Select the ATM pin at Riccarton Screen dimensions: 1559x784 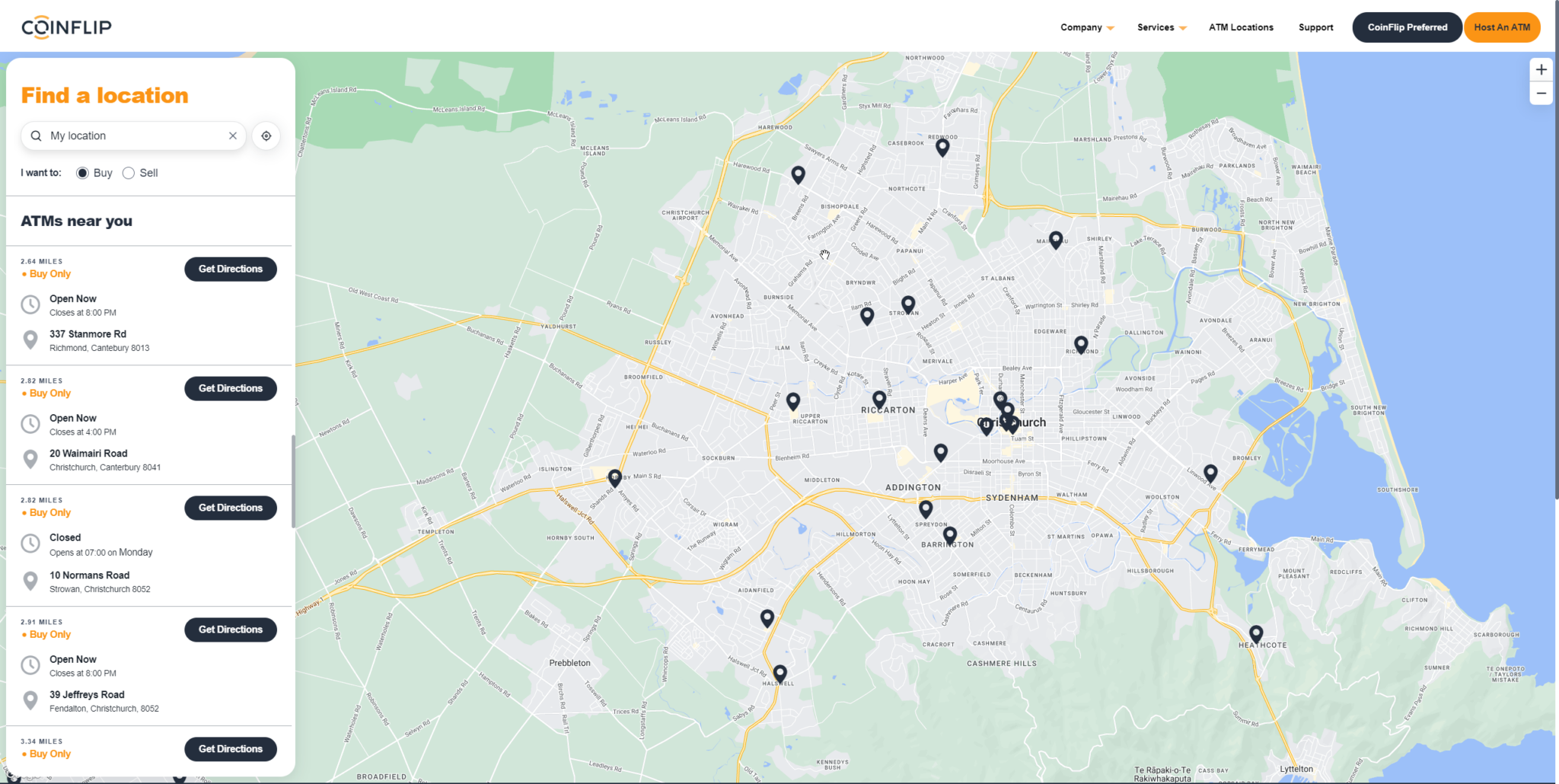(879, 399)
